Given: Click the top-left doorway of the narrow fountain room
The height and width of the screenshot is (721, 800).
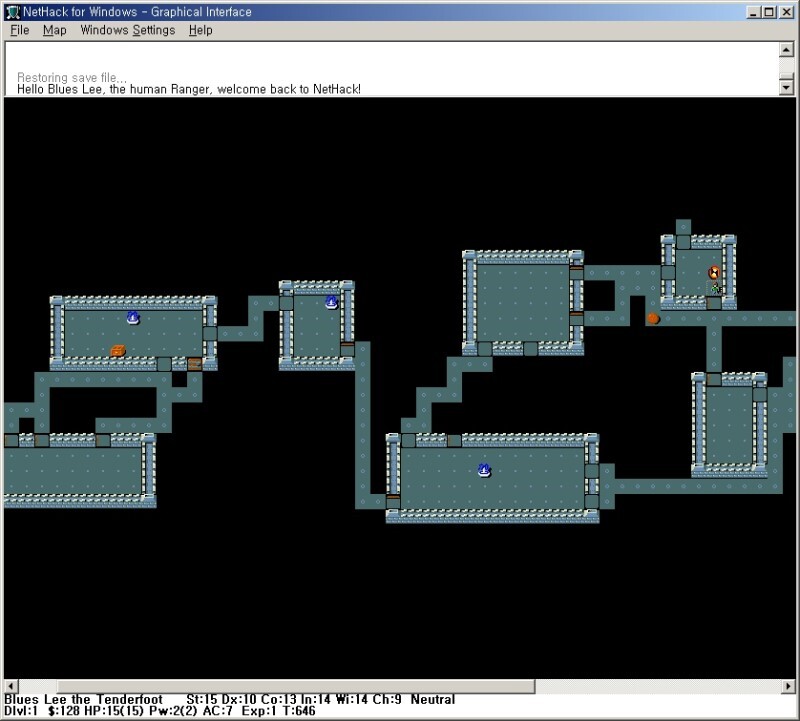Looking at the screenshot, I should (286, 303).
